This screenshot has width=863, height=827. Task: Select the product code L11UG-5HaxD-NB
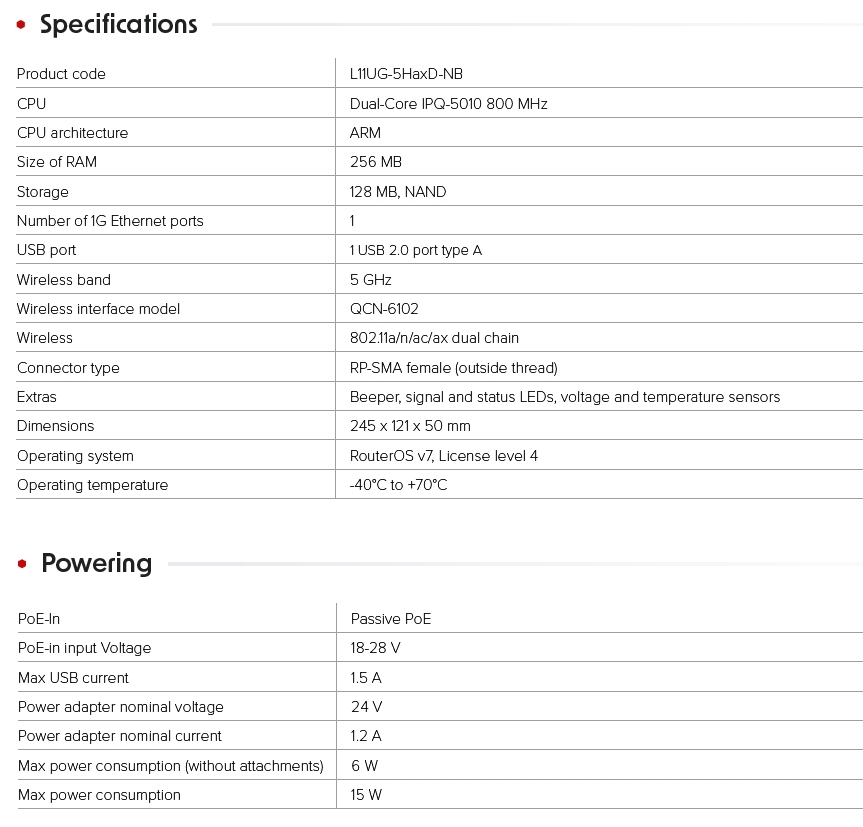[406, 74]
